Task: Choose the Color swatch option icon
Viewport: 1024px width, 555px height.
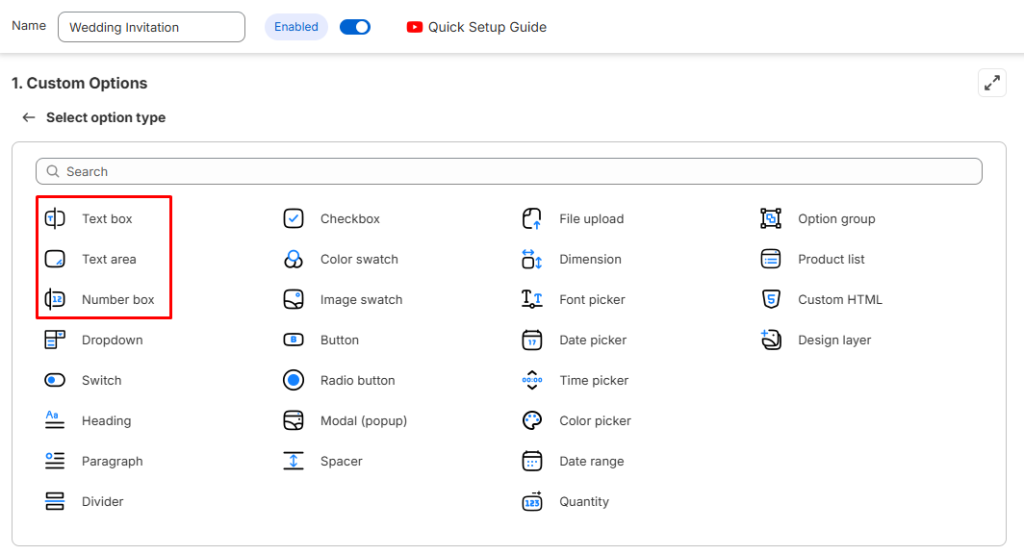Action: (293, 259)
